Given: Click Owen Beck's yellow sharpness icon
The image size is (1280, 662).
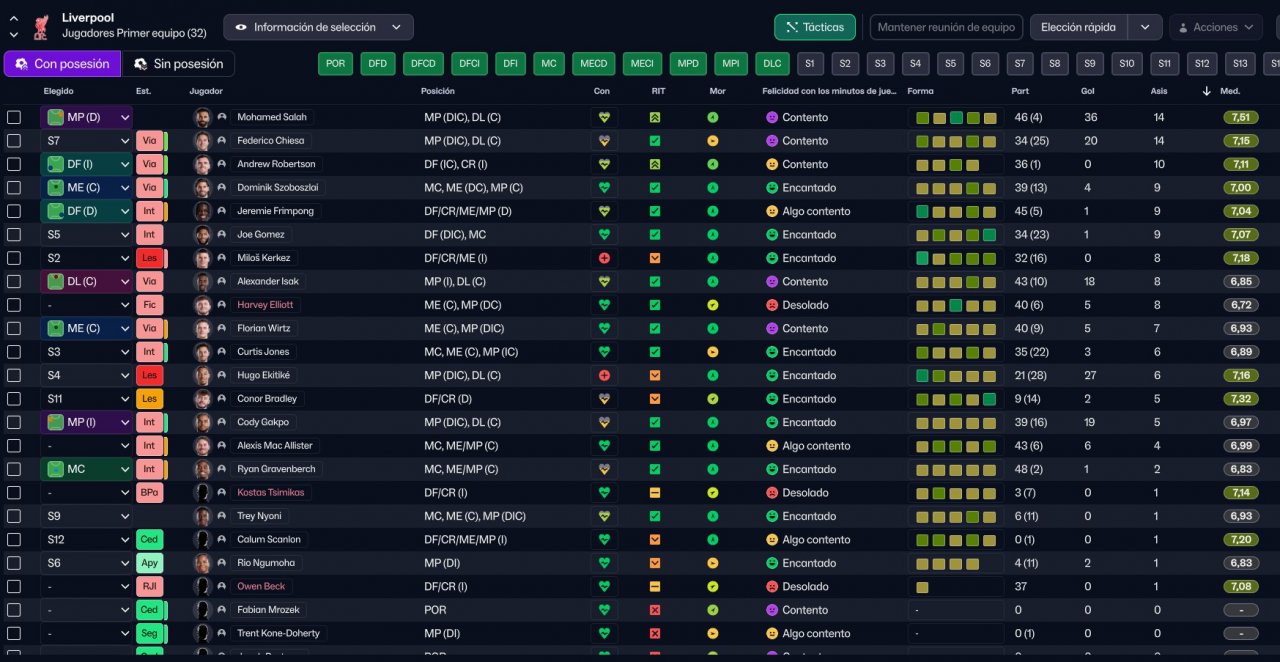Looking at the screenshot, I should [x=655, y=586].
